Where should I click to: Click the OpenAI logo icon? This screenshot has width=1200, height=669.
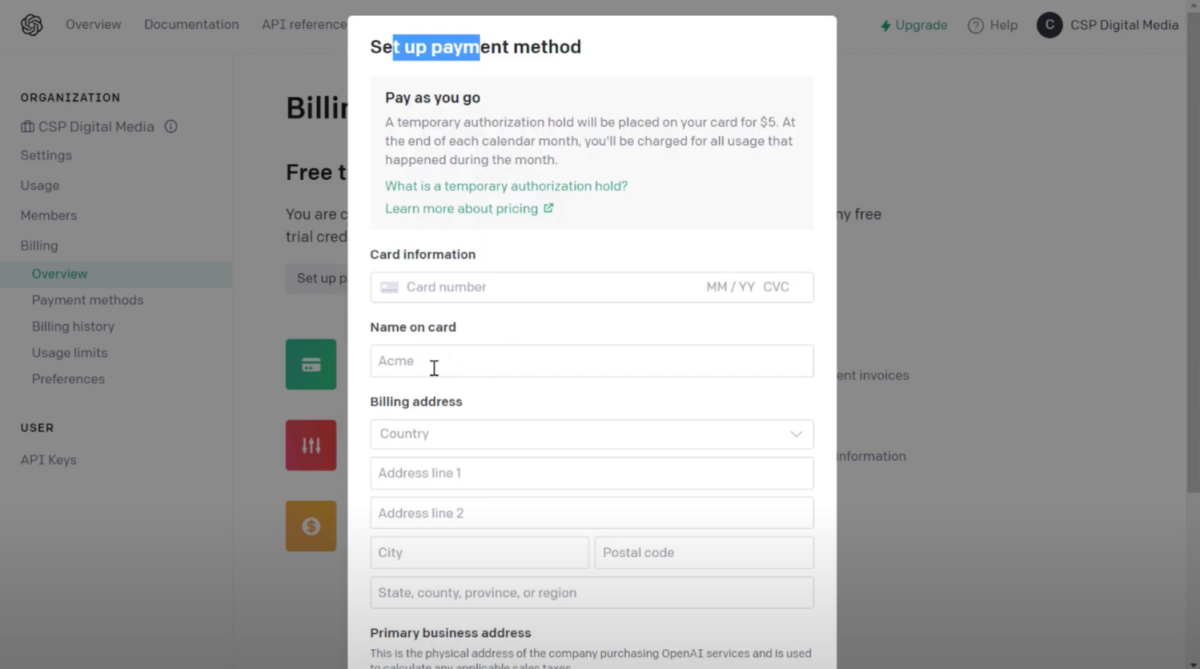(x=32, y=25)
